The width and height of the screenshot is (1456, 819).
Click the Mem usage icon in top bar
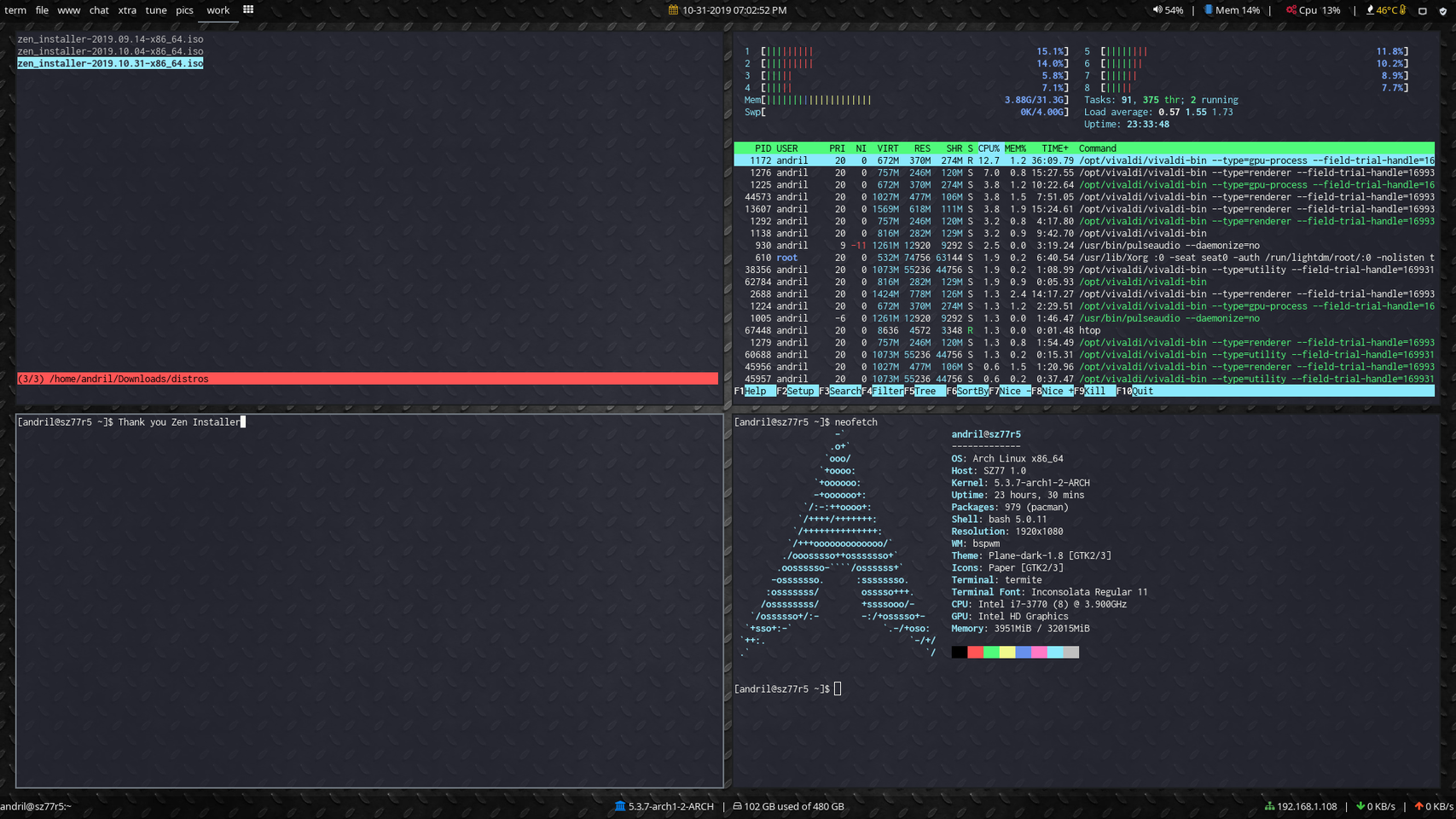(1208, 10)
